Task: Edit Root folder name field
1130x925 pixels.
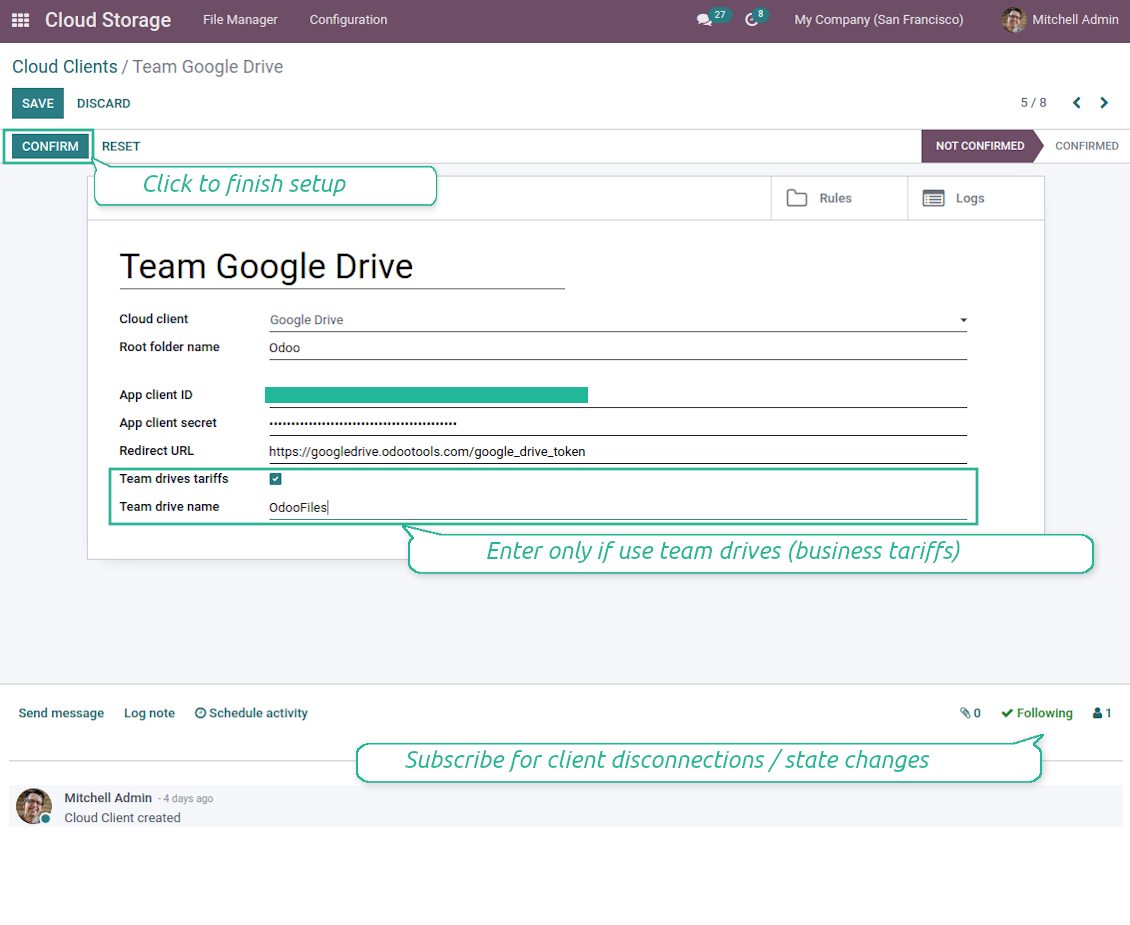Action: [x=618, y=348]
